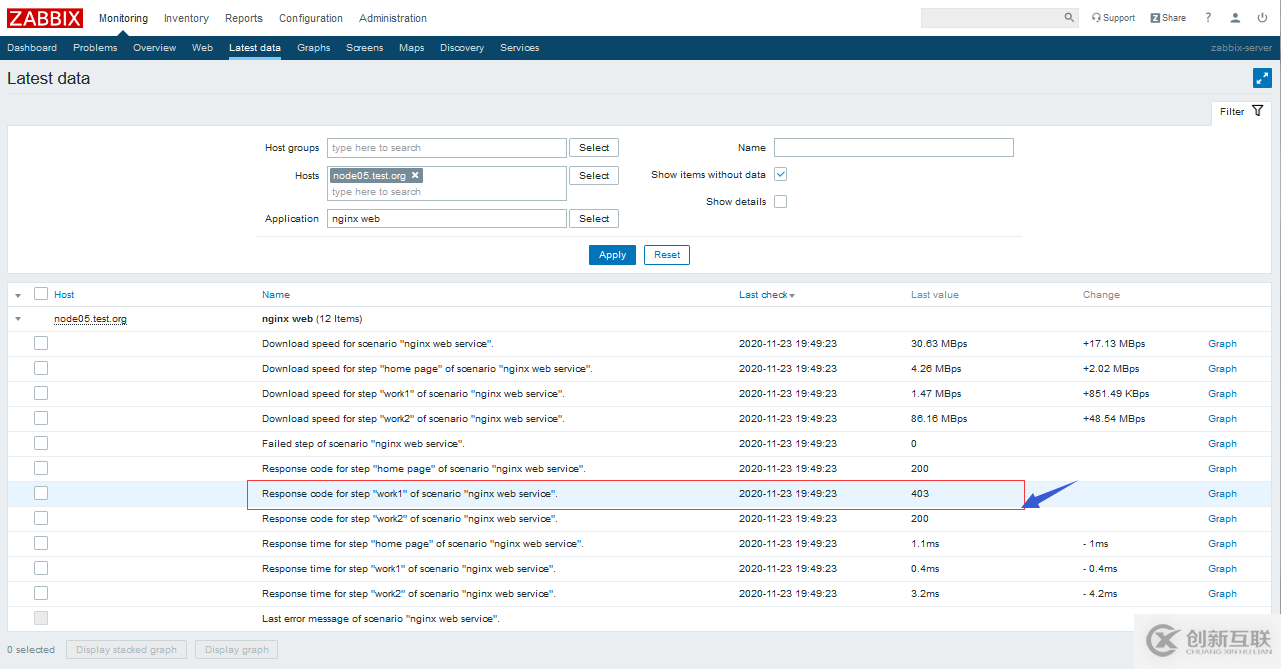Click the 403 last value cell
This screenshot has width=1281, height=669.
pyautogui.click(x=920, y=493)
